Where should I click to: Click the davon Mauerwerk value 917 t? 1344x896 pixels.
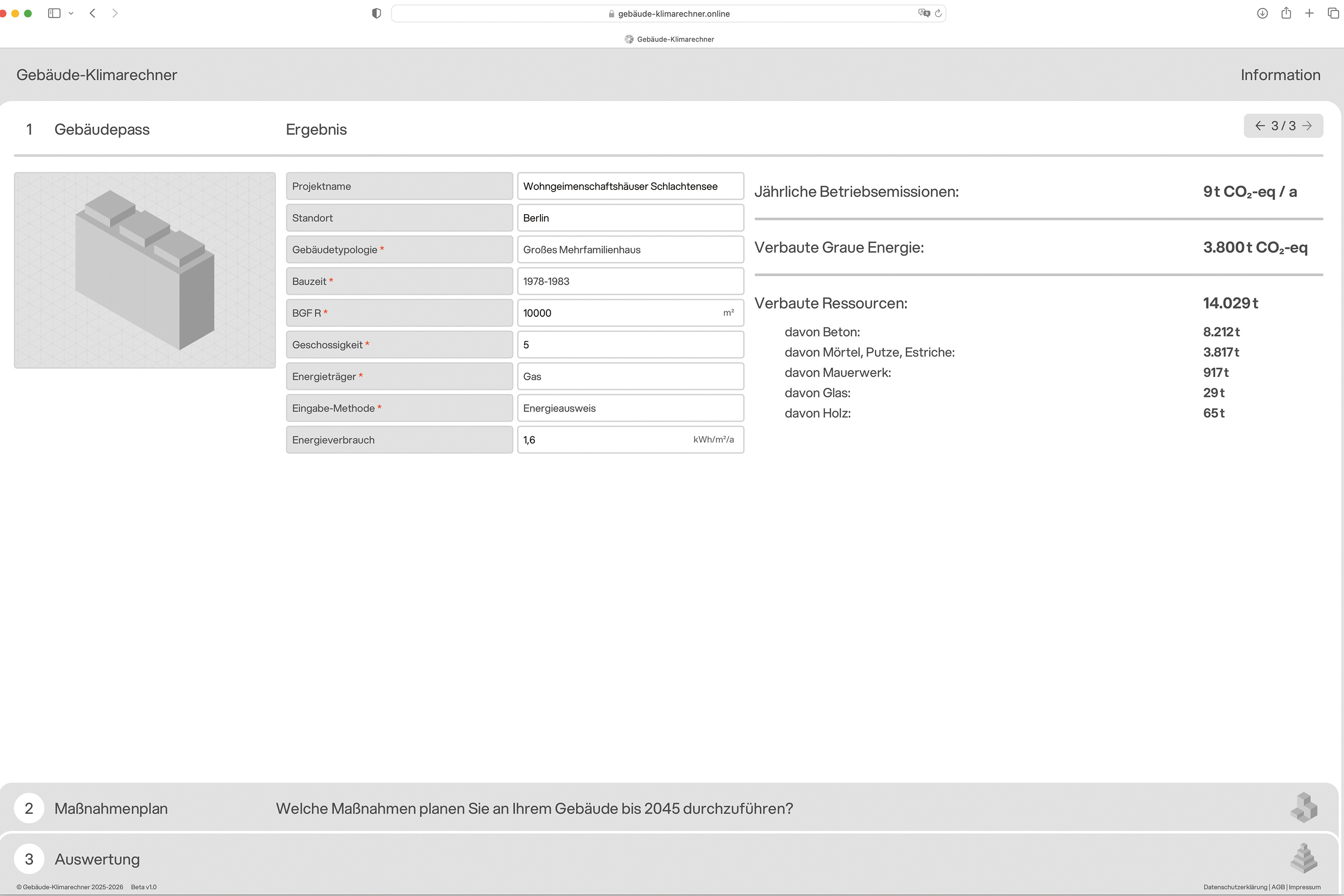(x=1215, y=372)
